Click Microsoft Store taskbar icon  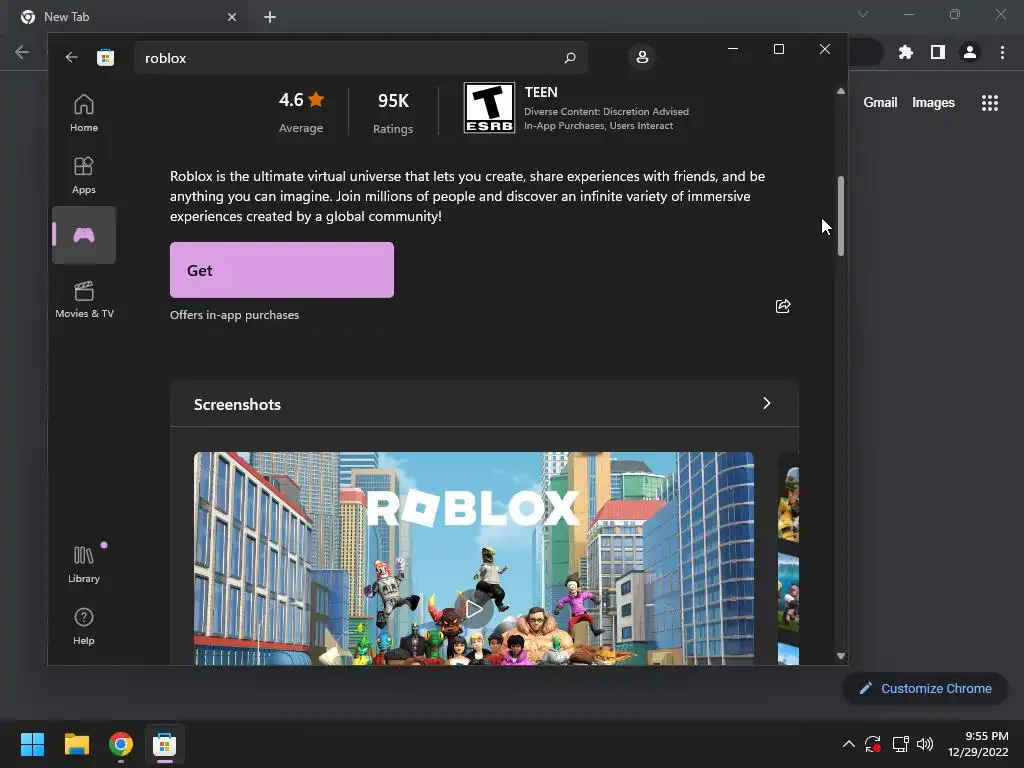click(x=165, y=744)
